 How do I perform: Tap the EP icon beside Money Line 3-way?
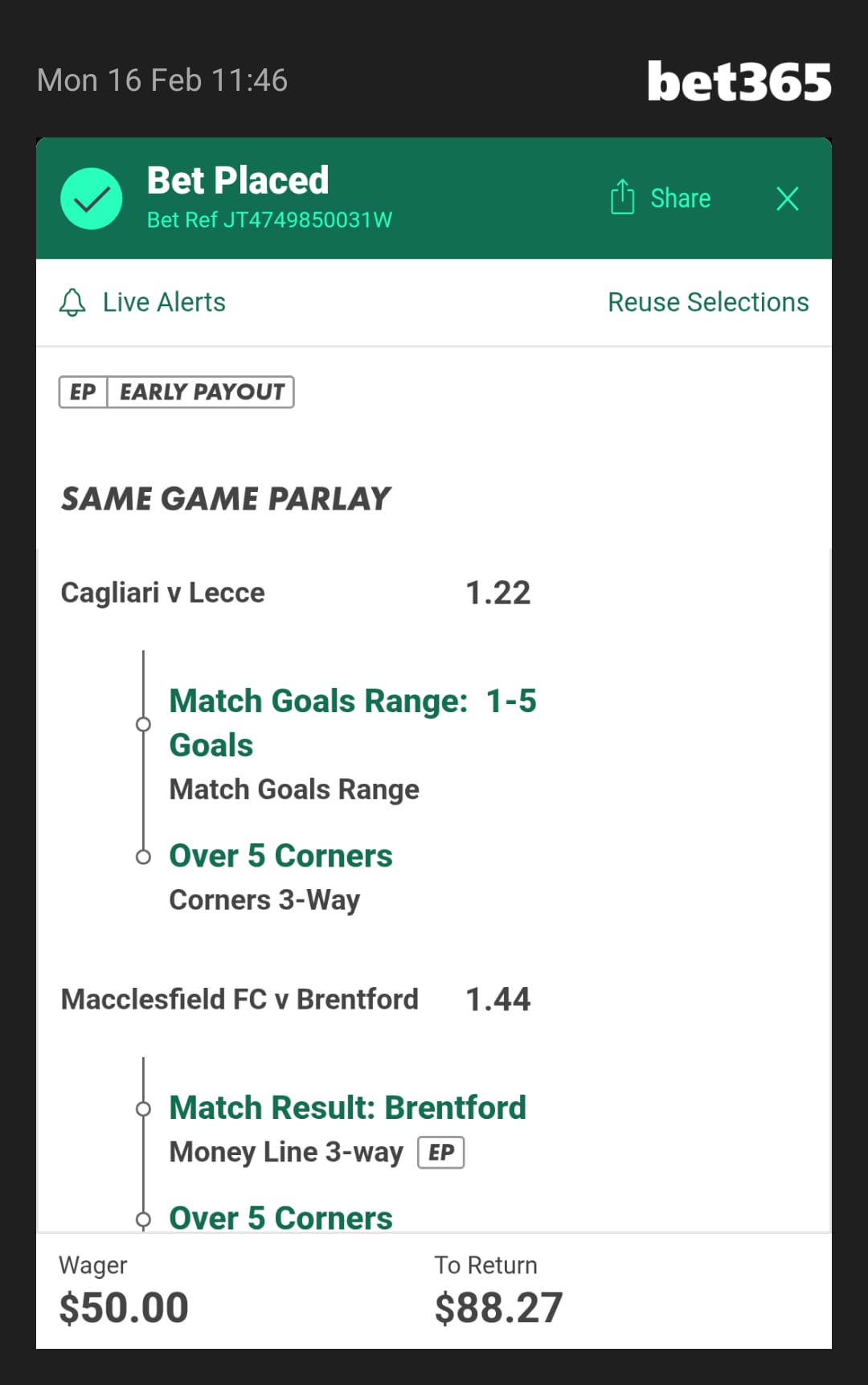[x=440, y=1152]
